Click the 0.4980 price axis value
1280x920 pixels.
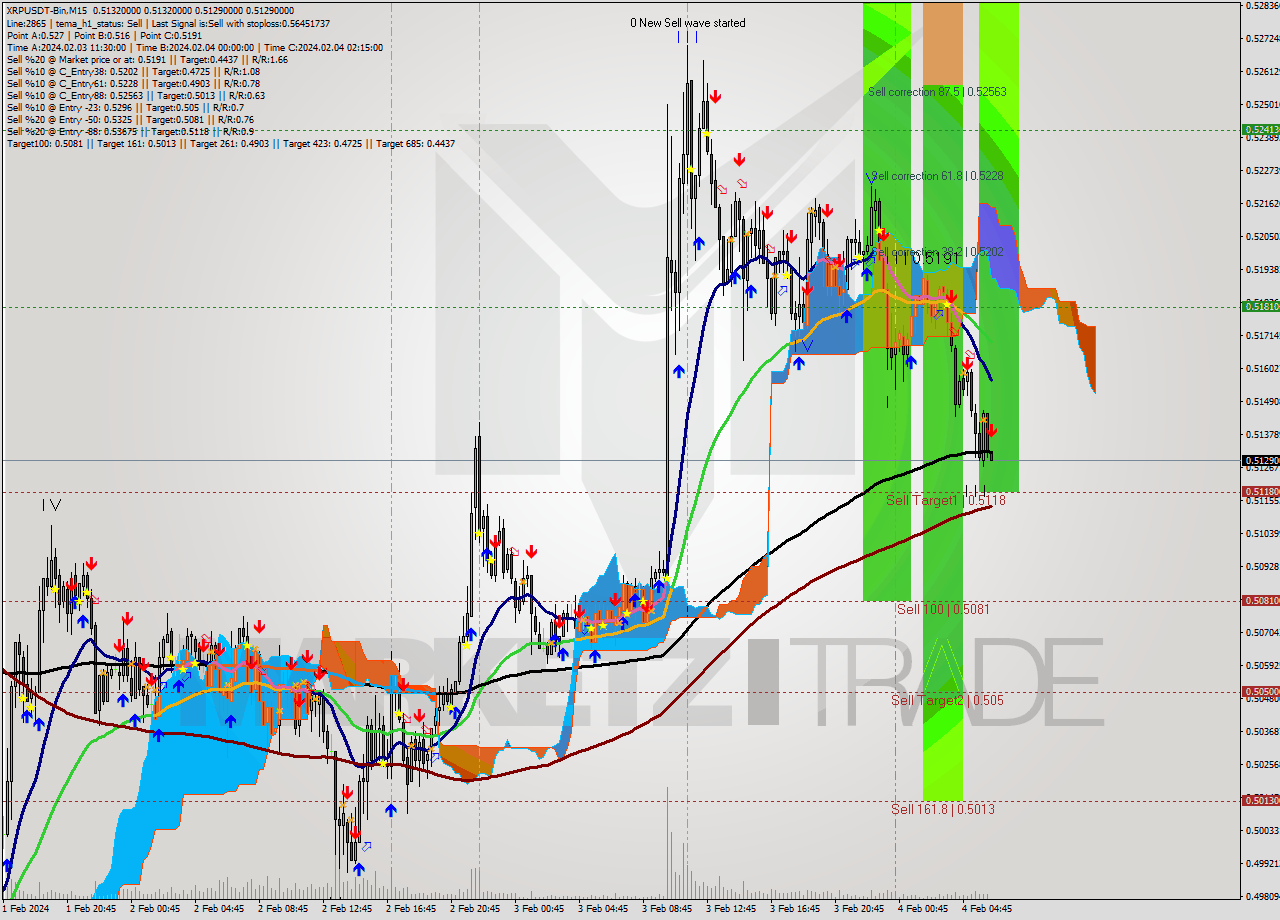coord(1263,896)
